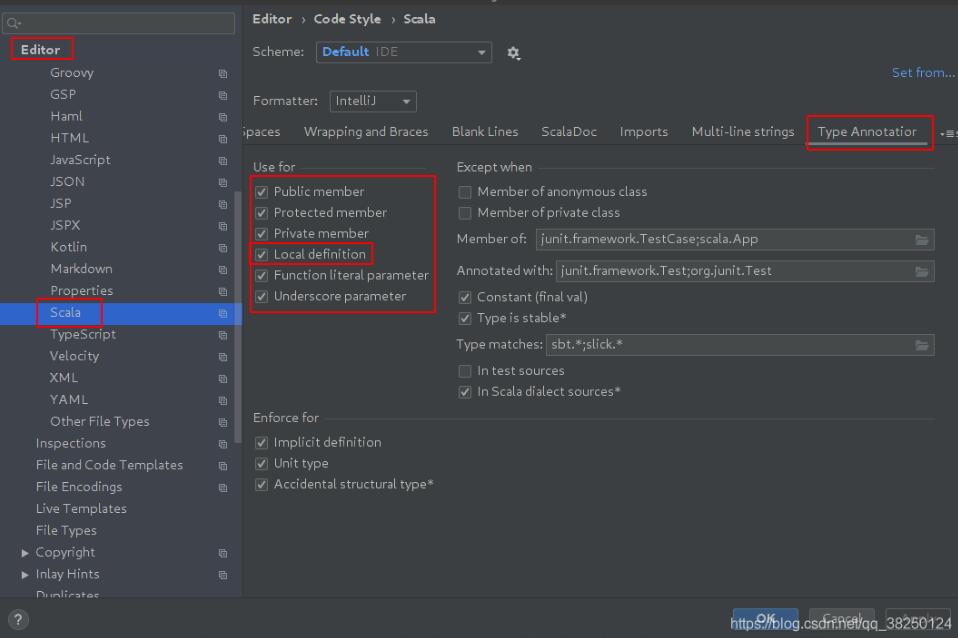Expand the Copyright tree node

click(x=25, y=553)
